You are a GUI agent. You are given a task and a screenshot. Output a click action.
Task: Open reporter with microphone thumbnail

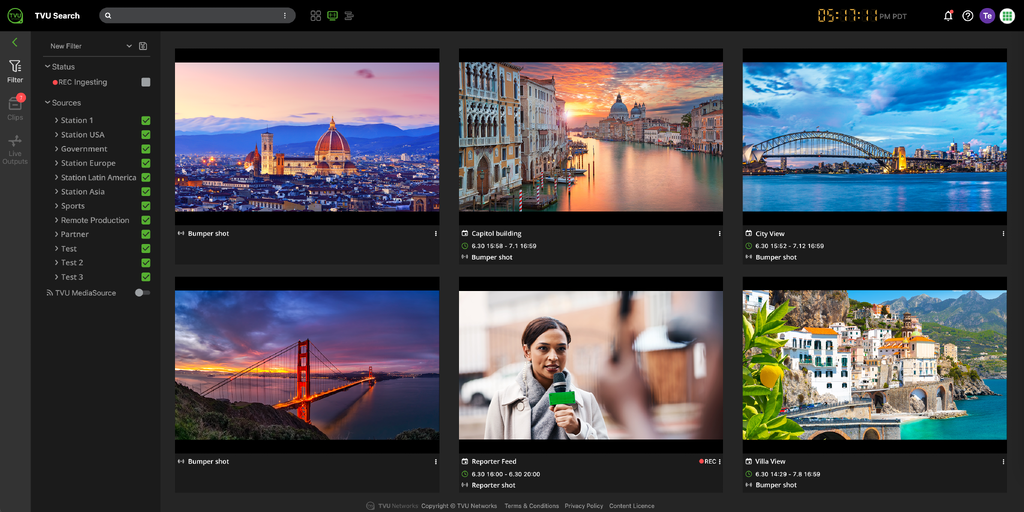(x=591, y=365)
